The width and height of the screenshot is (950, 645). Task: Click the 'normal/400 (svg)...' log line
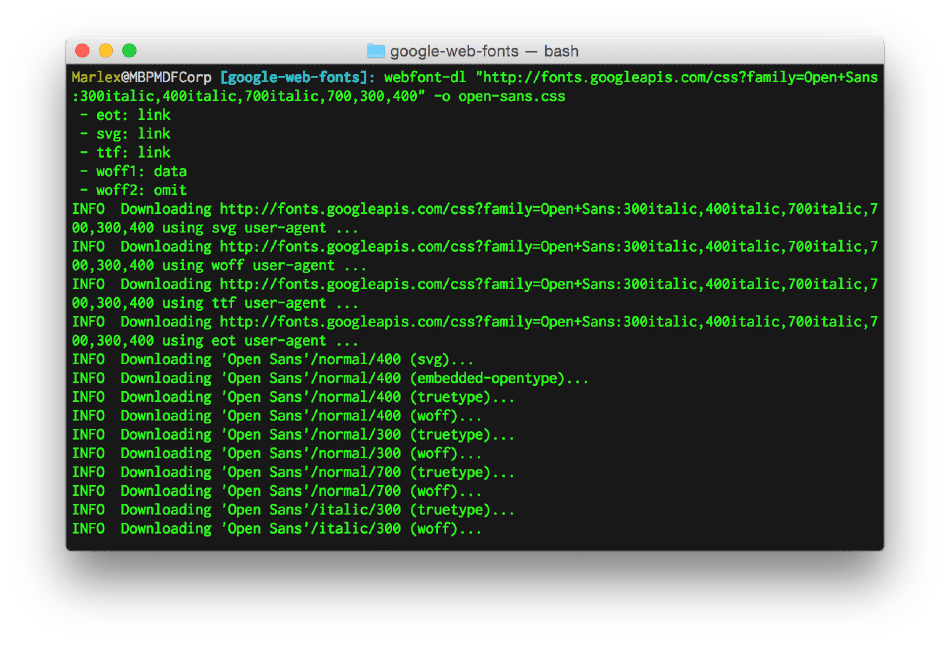tap(273, 360)
